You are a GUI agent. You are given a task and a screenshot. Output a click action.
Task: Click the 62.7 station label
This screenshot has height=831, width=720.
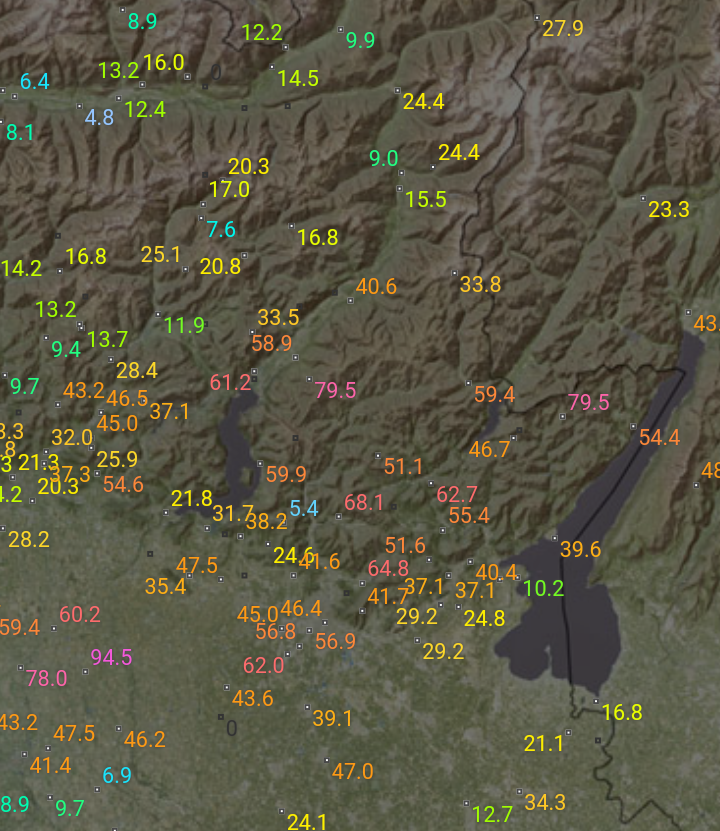(x=457, y=494)
